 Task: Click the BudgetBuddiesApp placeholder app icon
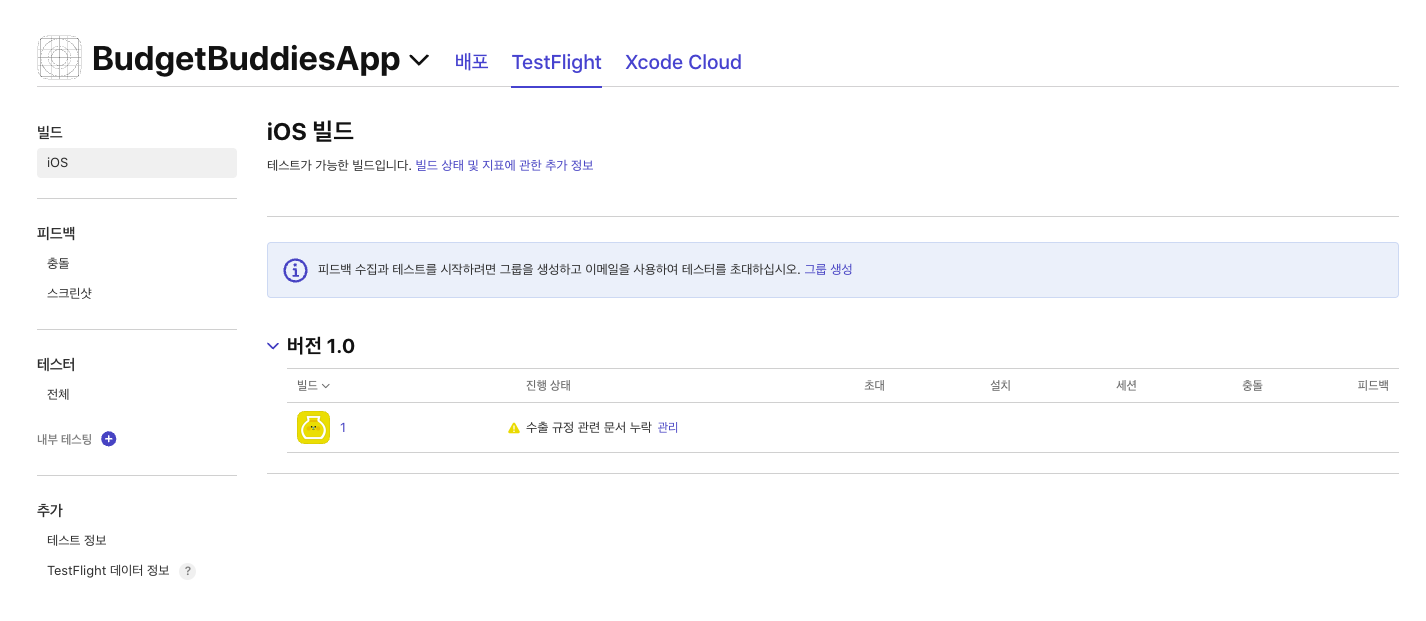[59, 58]
